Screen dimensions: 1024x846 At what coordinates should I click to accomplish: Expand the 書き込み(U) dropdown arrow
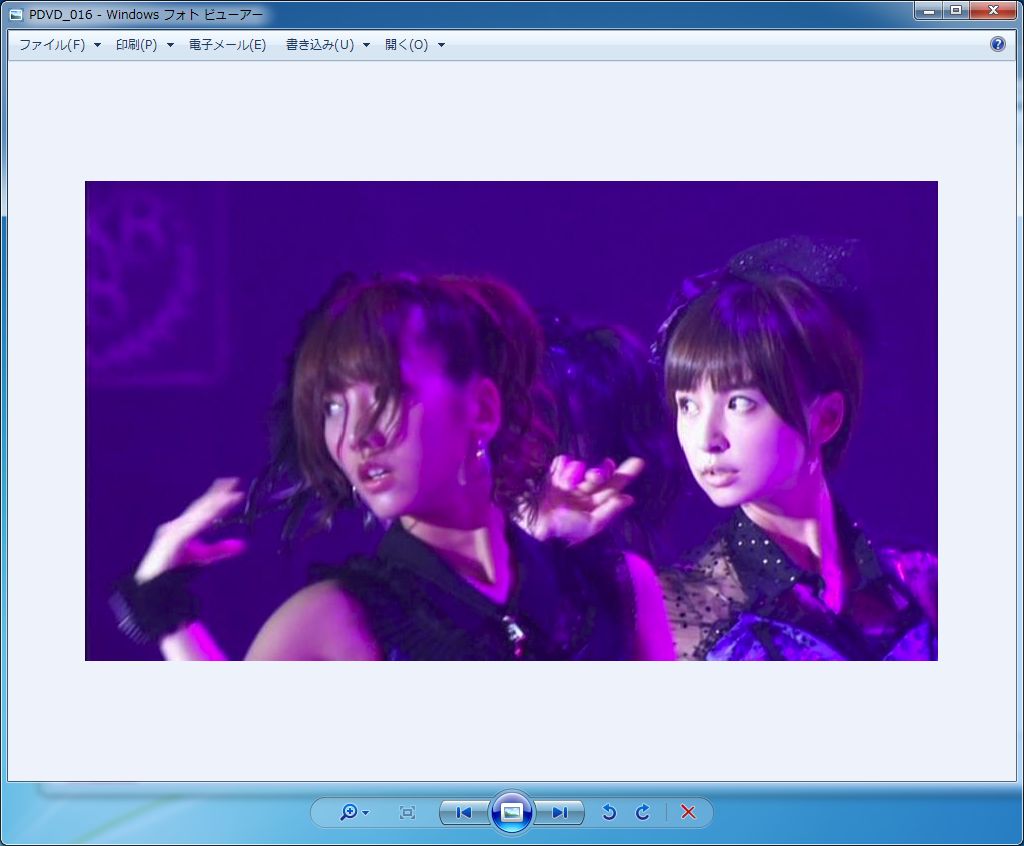[366, 45]
